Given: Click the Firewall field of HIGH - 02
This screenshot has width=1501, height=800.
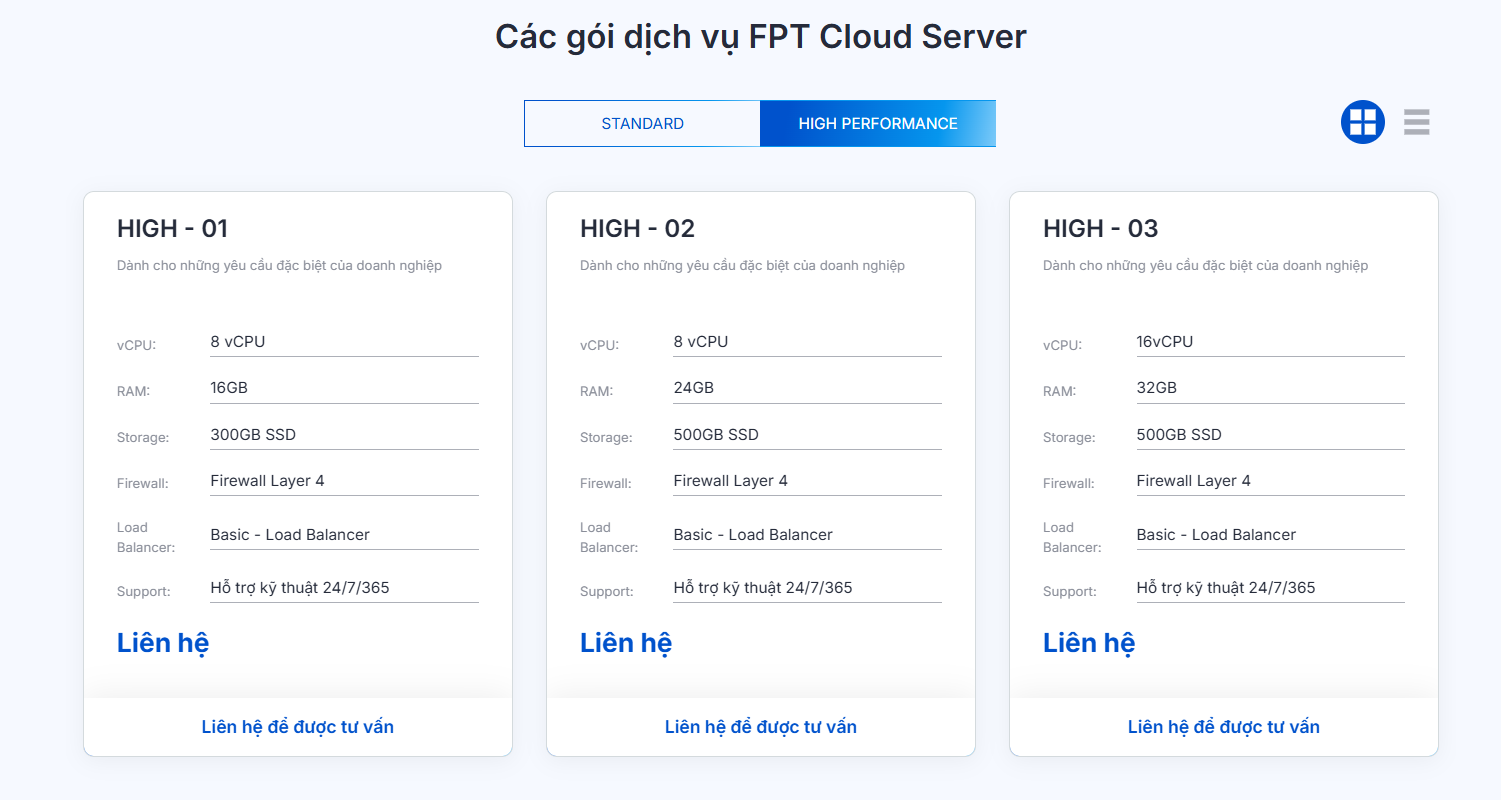Looking at the screenshot, I should tap(807, 481).
